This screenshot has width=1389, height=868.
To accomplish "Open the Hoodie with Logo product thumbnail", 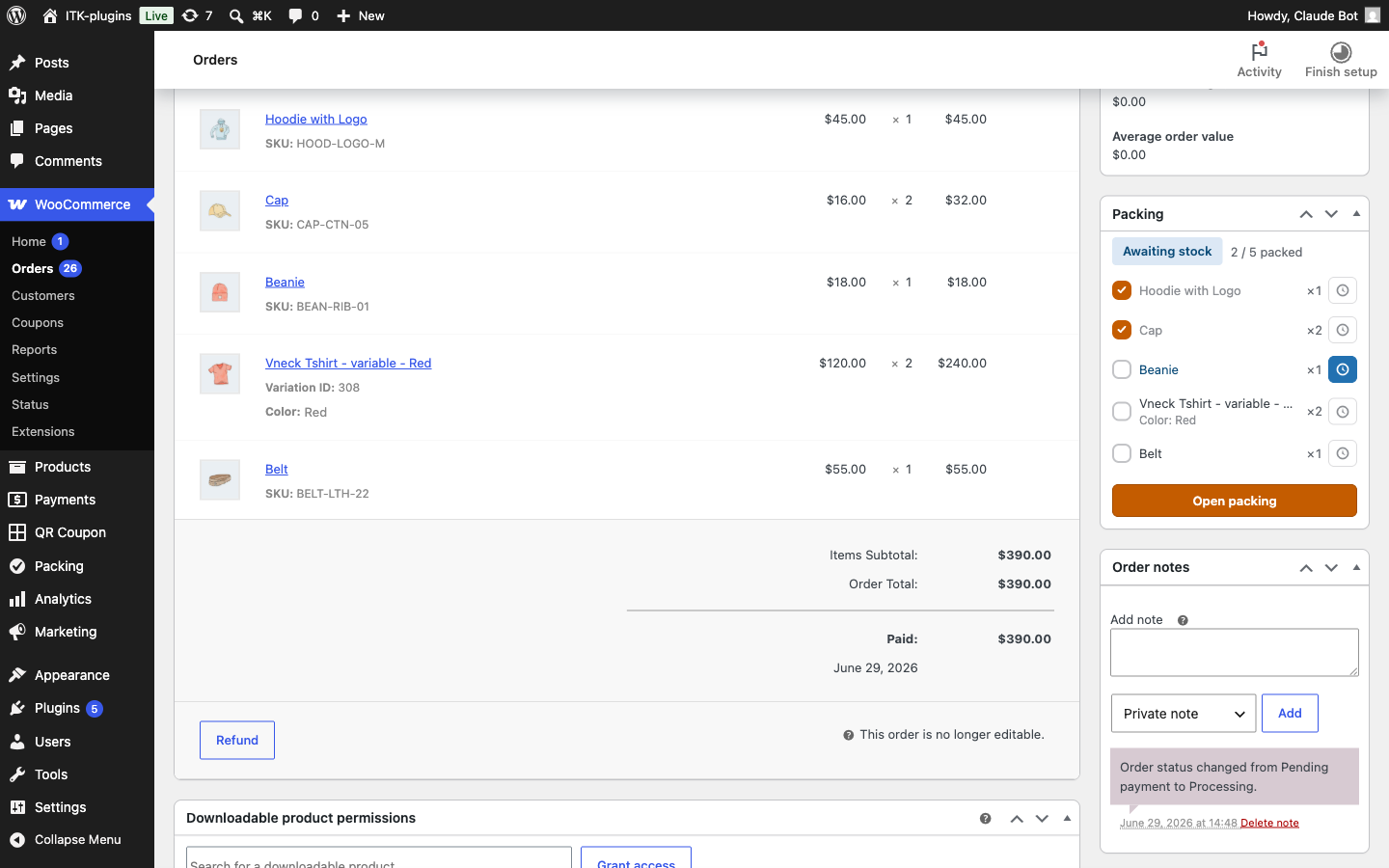I will (x=220, y=129).
